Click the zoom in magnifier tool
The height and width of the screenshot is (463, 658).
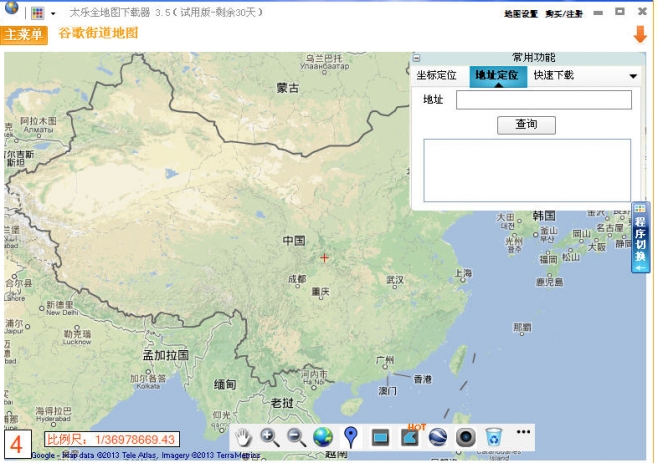point(269,437)
